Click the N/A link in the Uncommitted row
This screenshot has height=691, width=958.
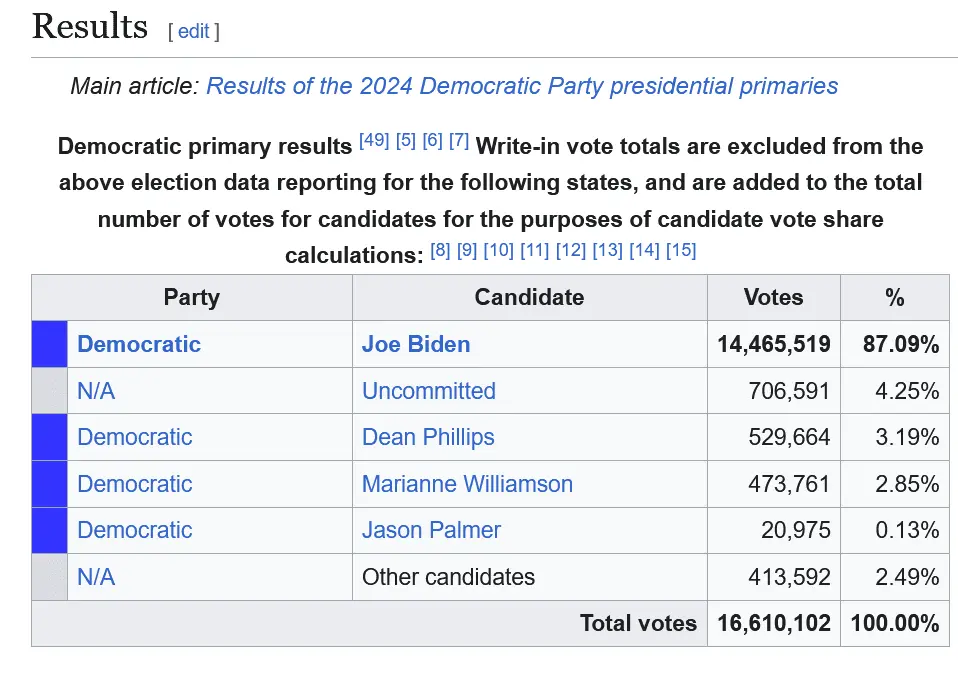[x=96, y=391]
